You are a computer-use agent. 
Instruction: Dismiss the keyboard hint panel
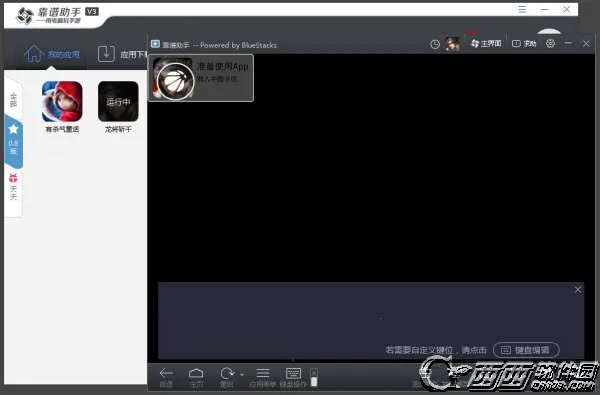577,290
